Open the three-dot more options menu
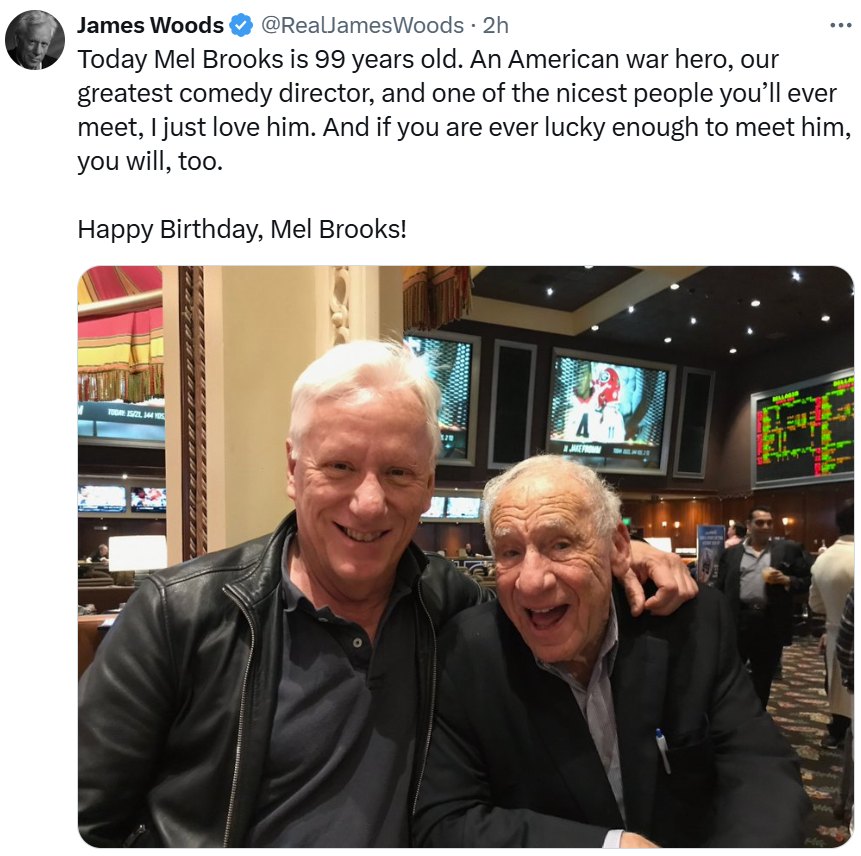The image size is (861, 856). [840, 25]
